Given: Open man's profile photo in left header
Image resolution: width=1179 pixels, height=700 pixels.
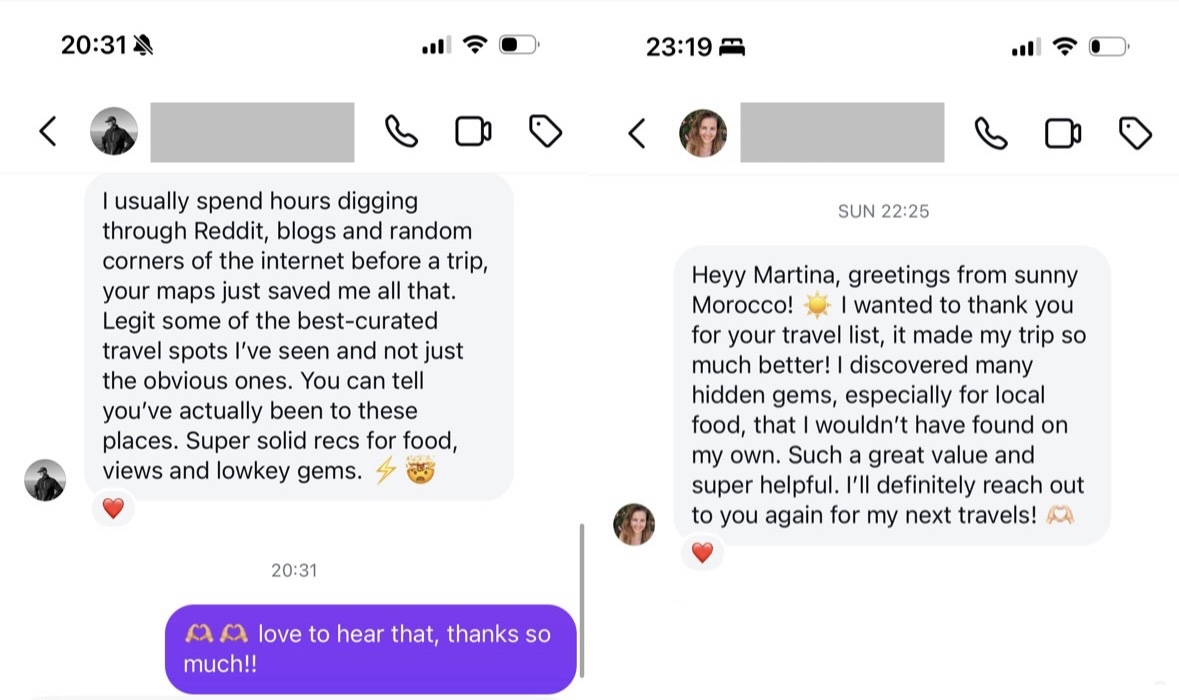Looking at the screenshot, I should 114,132.
